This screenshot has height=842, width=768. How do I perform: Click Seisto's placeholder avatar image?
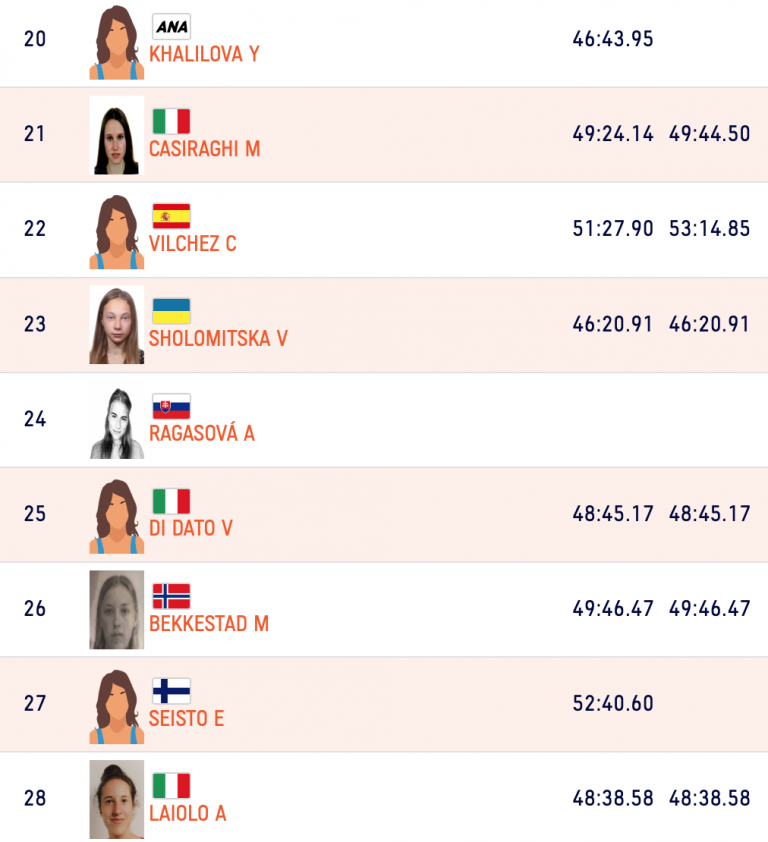(116, 705)
